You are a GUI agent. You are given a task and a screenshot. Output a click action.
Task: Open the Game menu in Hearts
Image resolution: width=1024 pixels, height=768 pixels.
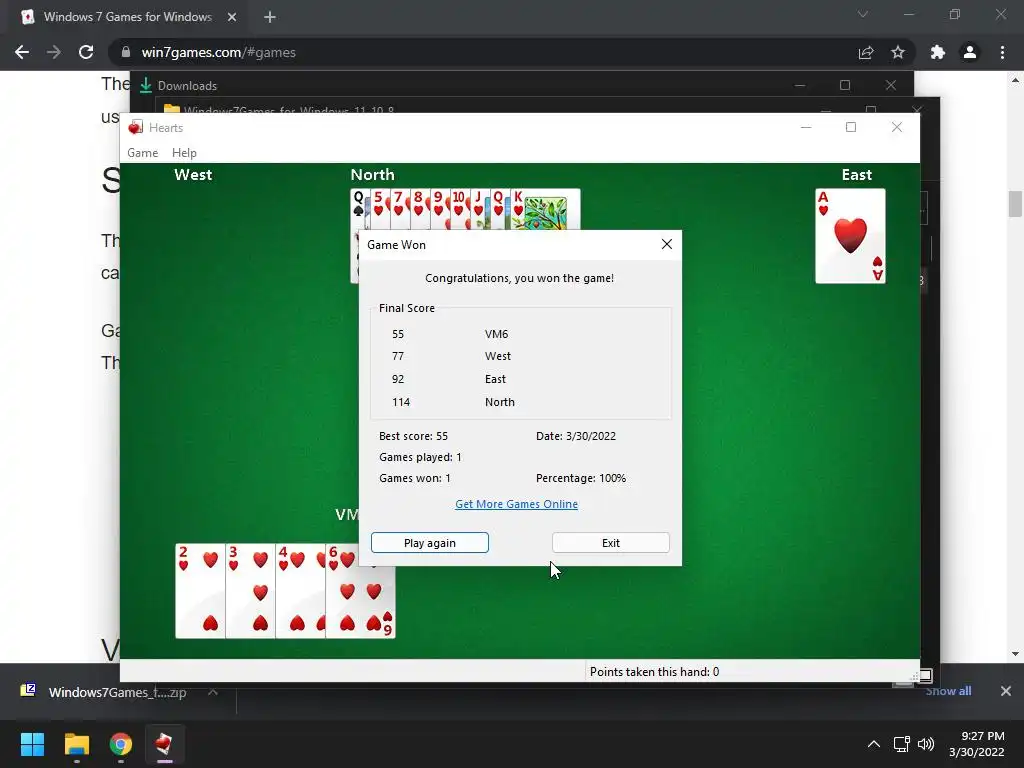pos(142,153)
